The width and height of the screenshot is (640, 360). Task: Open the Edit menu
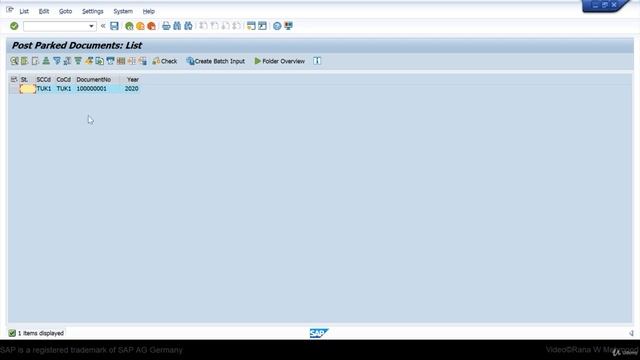pyautogui.click(x=44, y=11)
